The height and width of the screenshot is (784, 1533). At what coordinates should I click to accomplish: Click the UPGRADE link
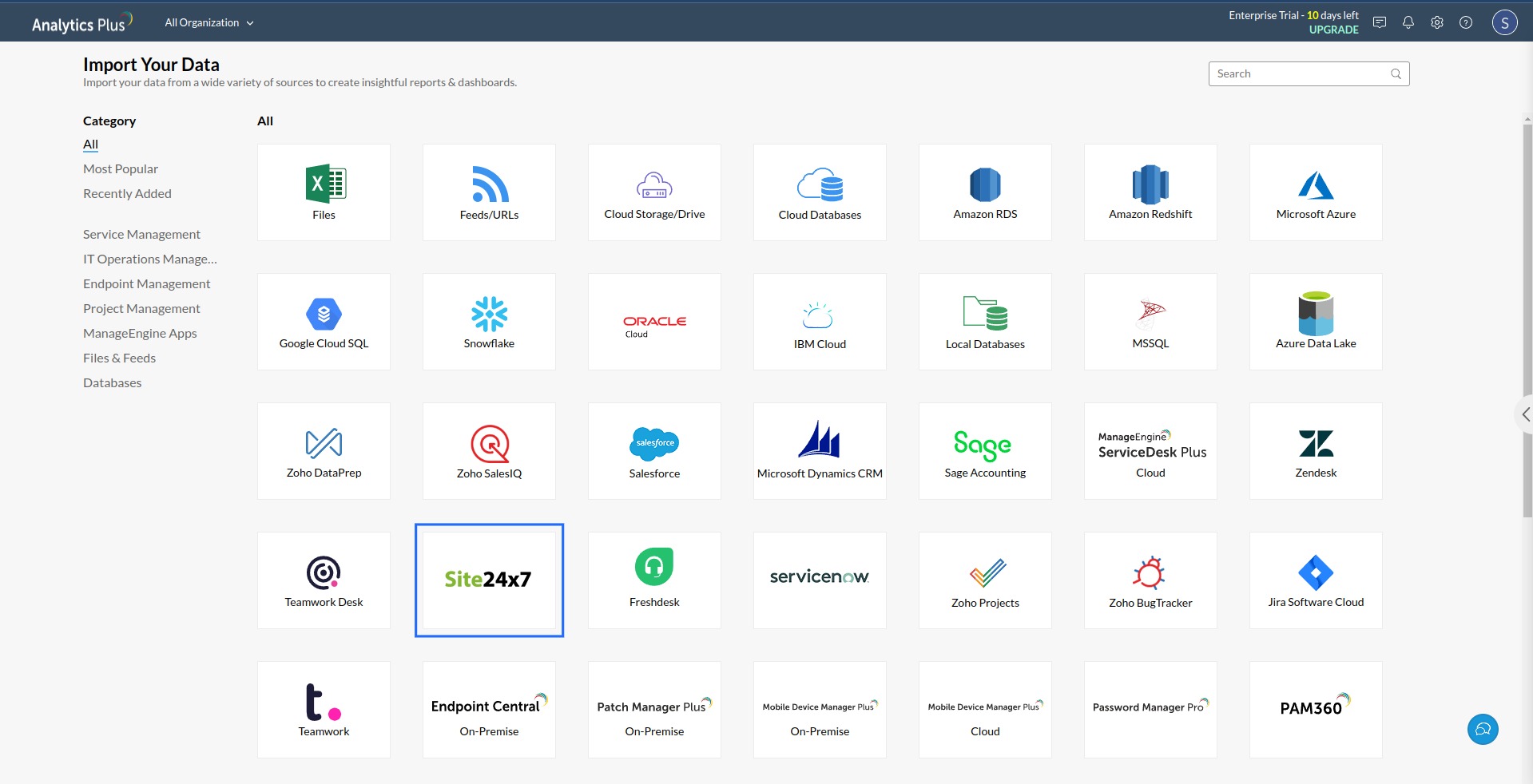[x=1332, y=30]
